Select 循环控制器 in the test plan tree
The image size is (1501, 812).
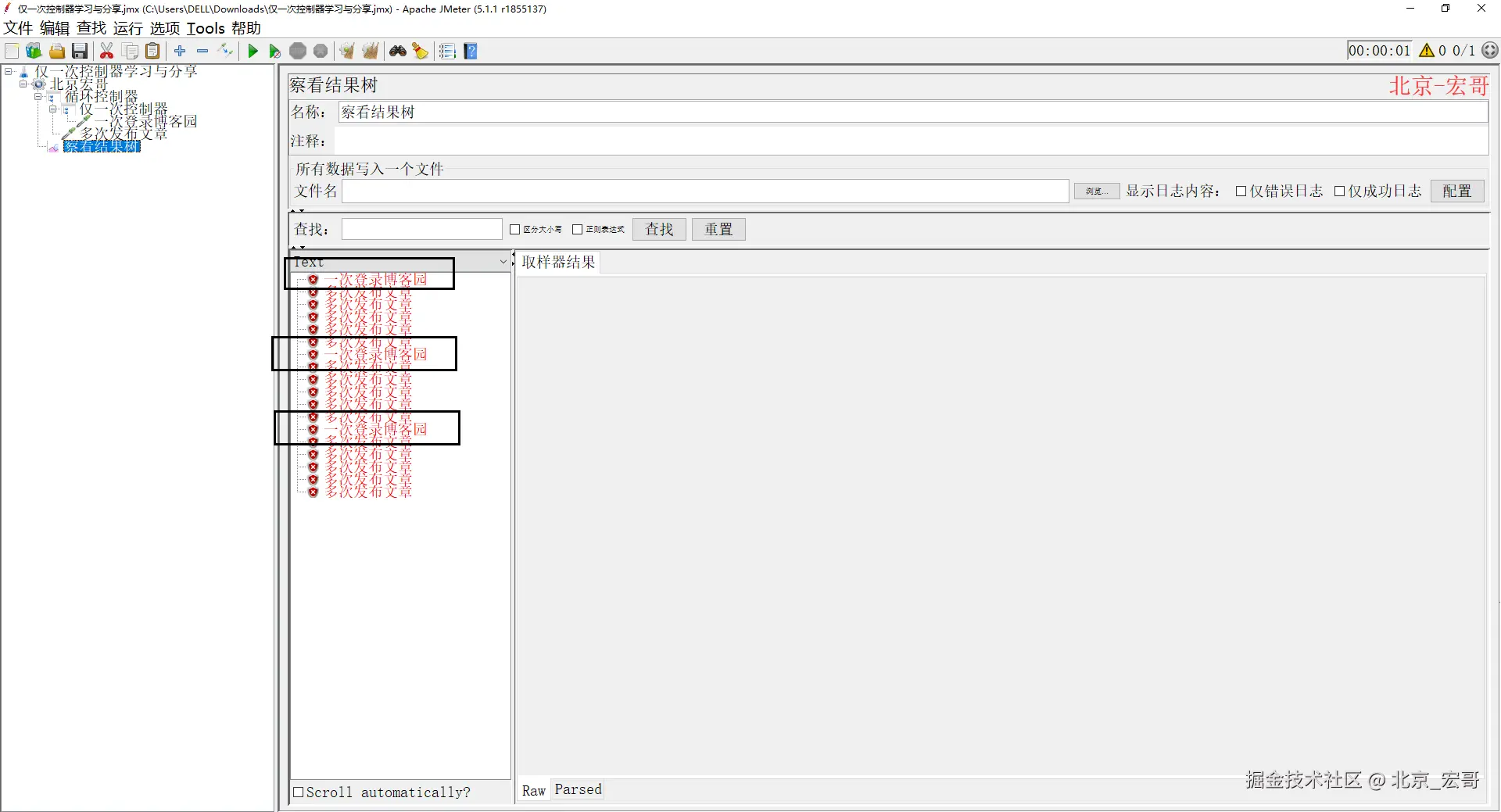(102, 96)
